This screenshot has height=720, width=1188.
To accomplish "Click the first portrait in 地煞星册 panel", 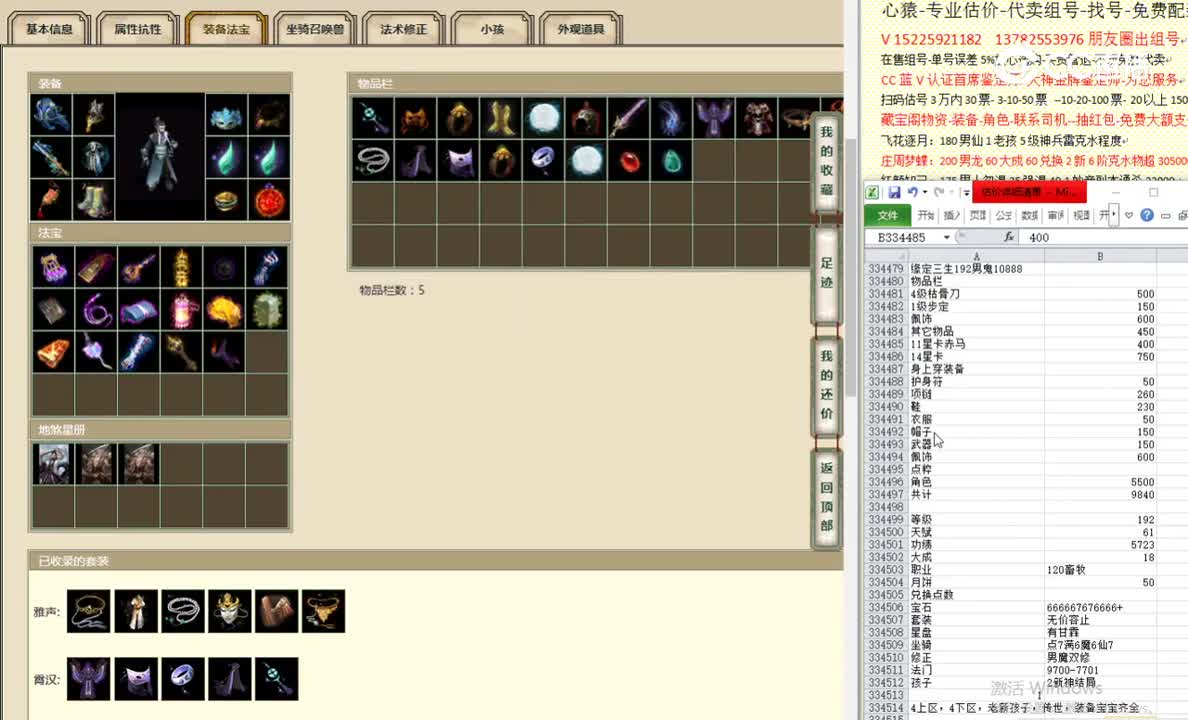I will click(x=53, y=462).
